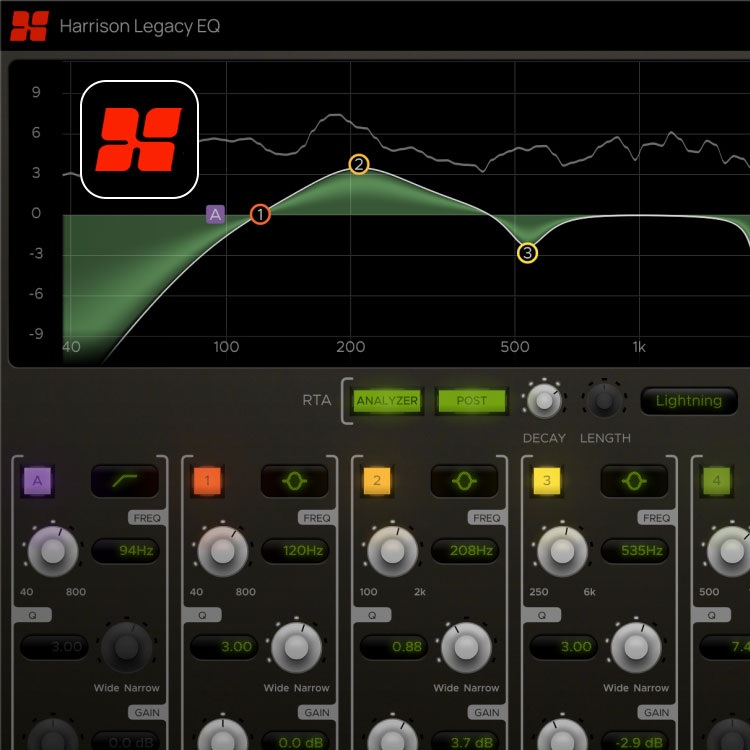Viewport: 750px width, 750px height.
Task: Open the Lightning analyzer mode dropdown
Action: point(688,401)
